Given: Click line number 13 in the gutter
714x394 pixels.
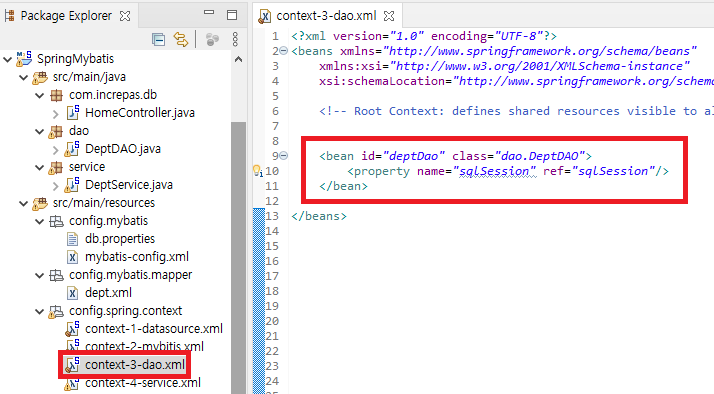Looking at the screenshot, I should tap(272, 216).
